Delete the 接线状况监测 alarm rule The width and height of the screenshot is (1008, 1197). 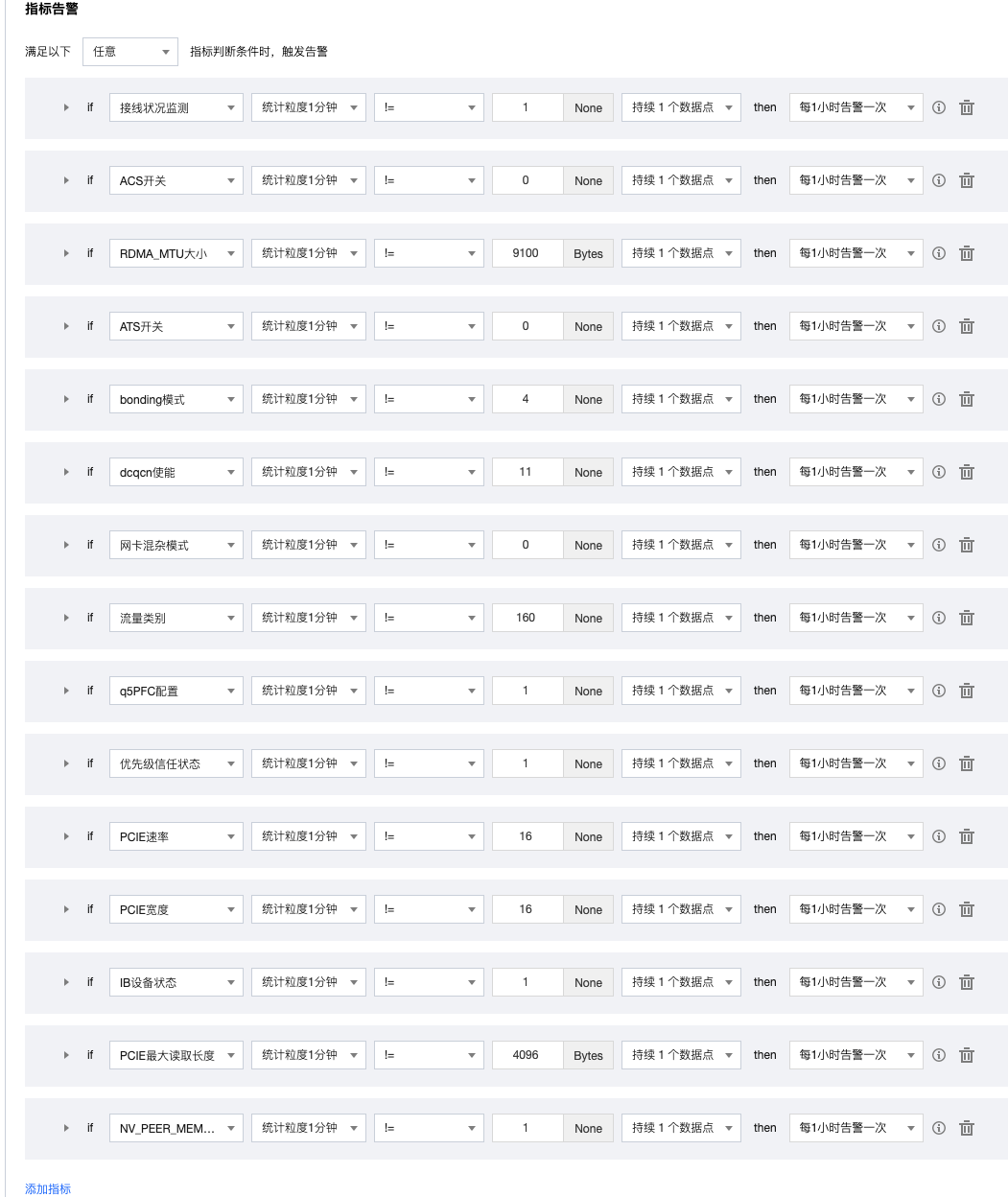click(x=967, y=107)
